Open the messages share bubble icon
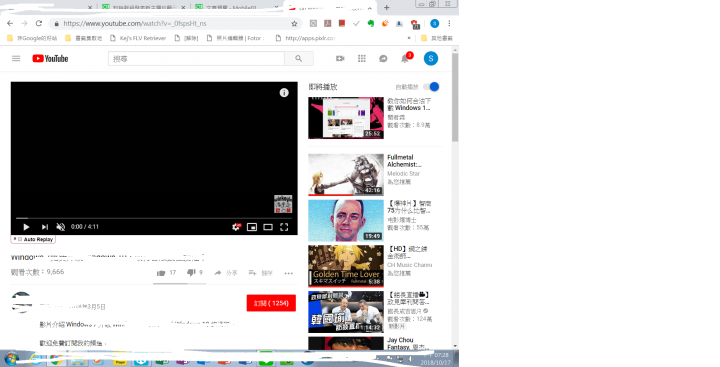Image resolution: width=720 pixels, height=367 pixels. [x=383, y=59]
